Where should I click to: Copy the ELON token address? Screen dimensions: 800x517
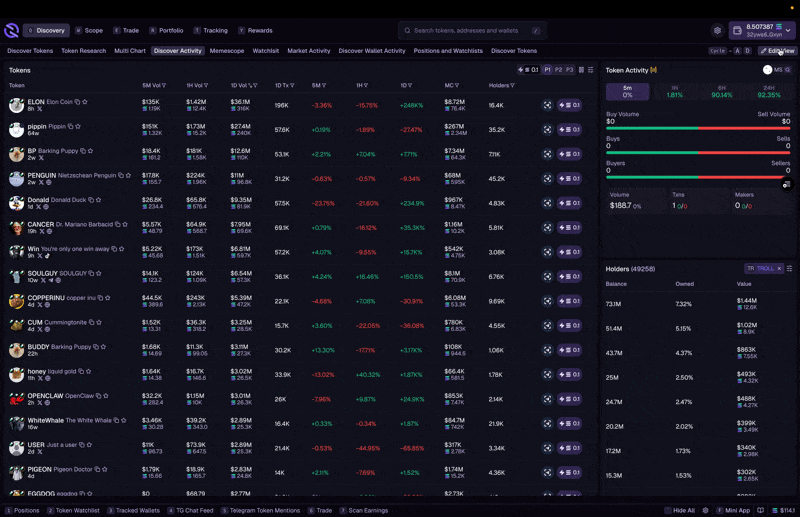(78, 102)
